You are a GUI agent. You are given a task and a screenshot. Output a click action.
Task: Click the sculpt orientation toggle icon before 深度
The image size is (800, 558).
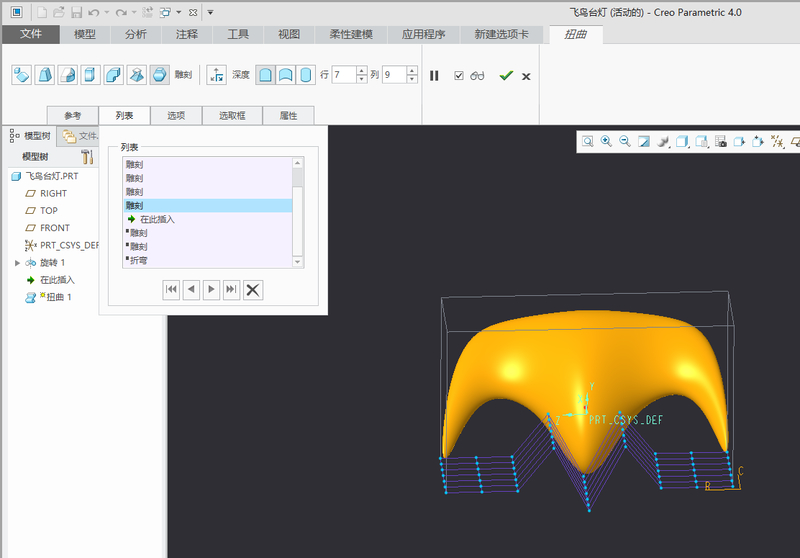point(217,75)
